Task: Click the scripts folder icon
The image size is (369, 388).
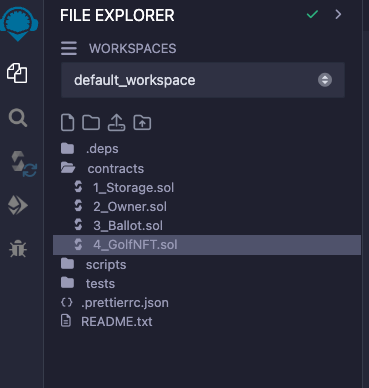Action: tap(68, 264)
